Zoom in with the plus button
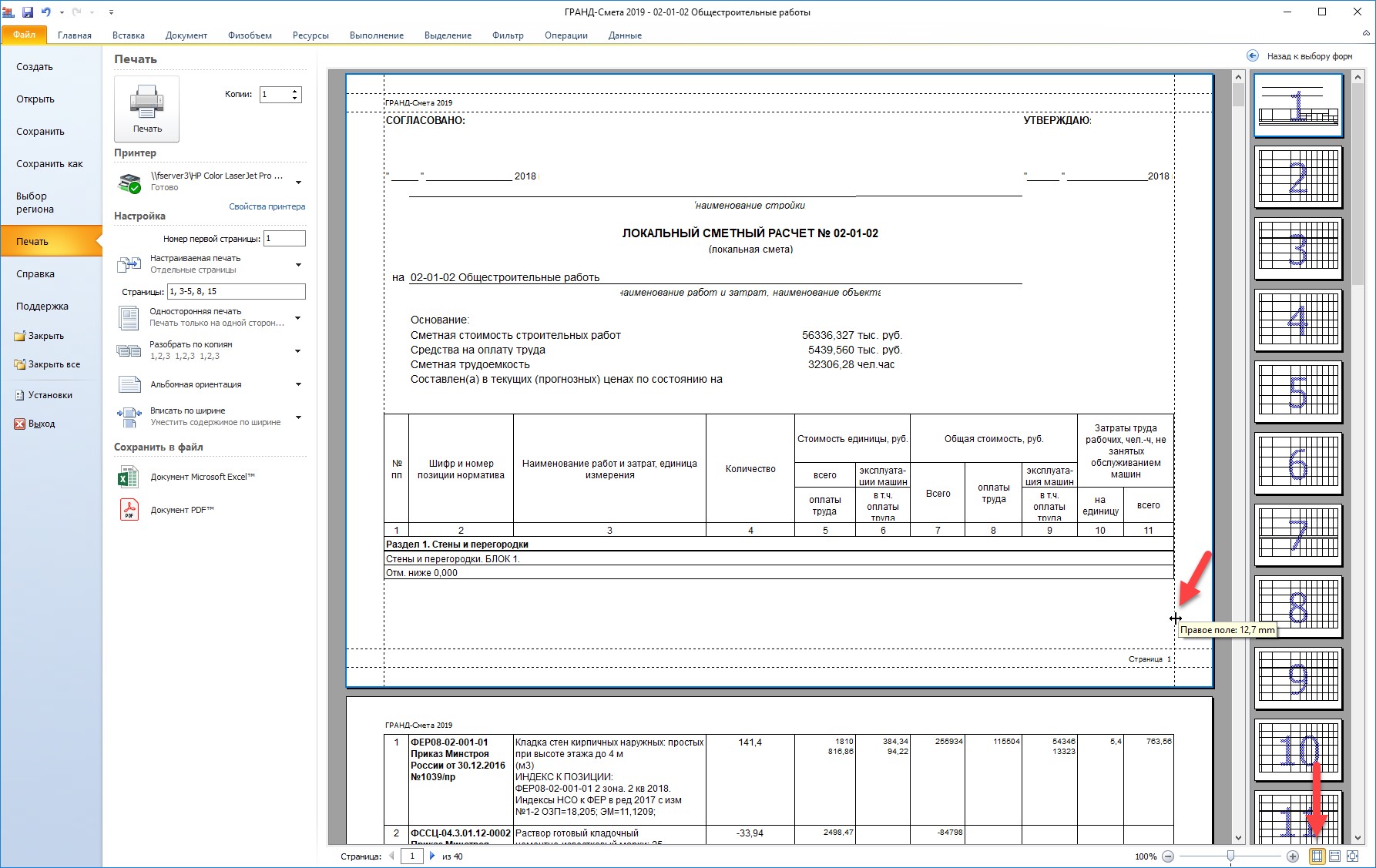 point(1293,856)
